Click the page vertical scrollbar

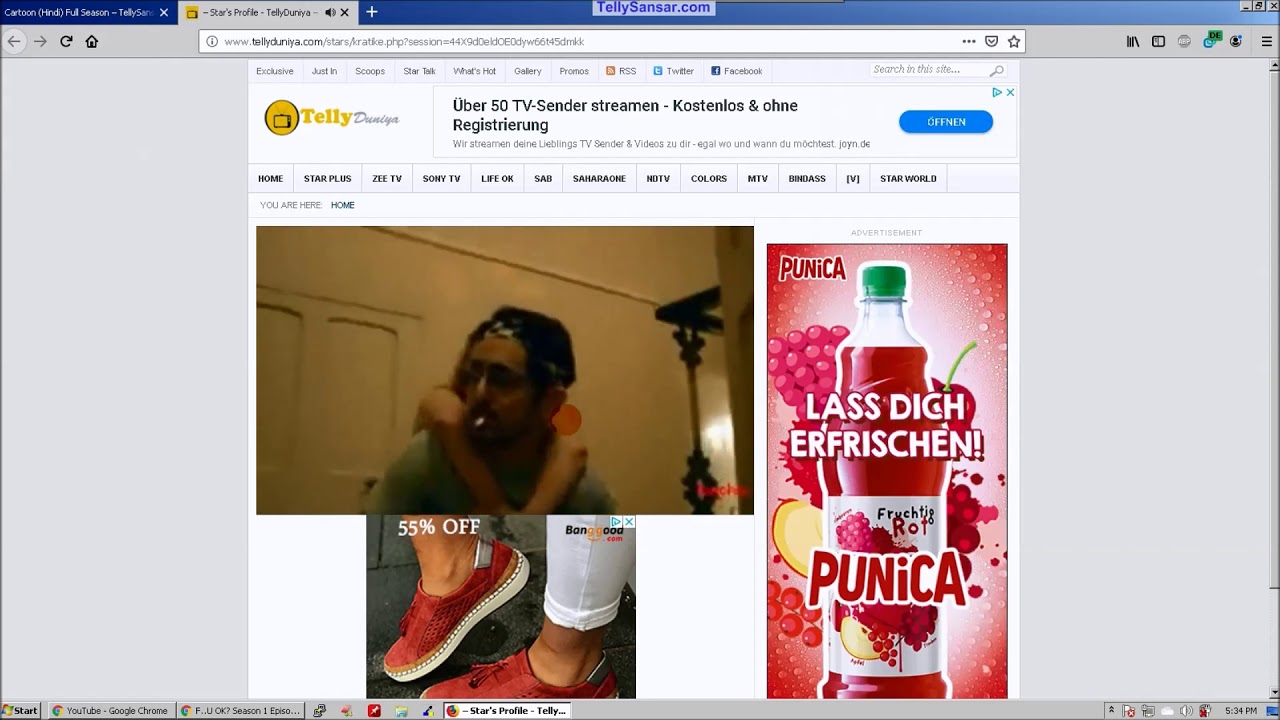tap(1273, 330)
